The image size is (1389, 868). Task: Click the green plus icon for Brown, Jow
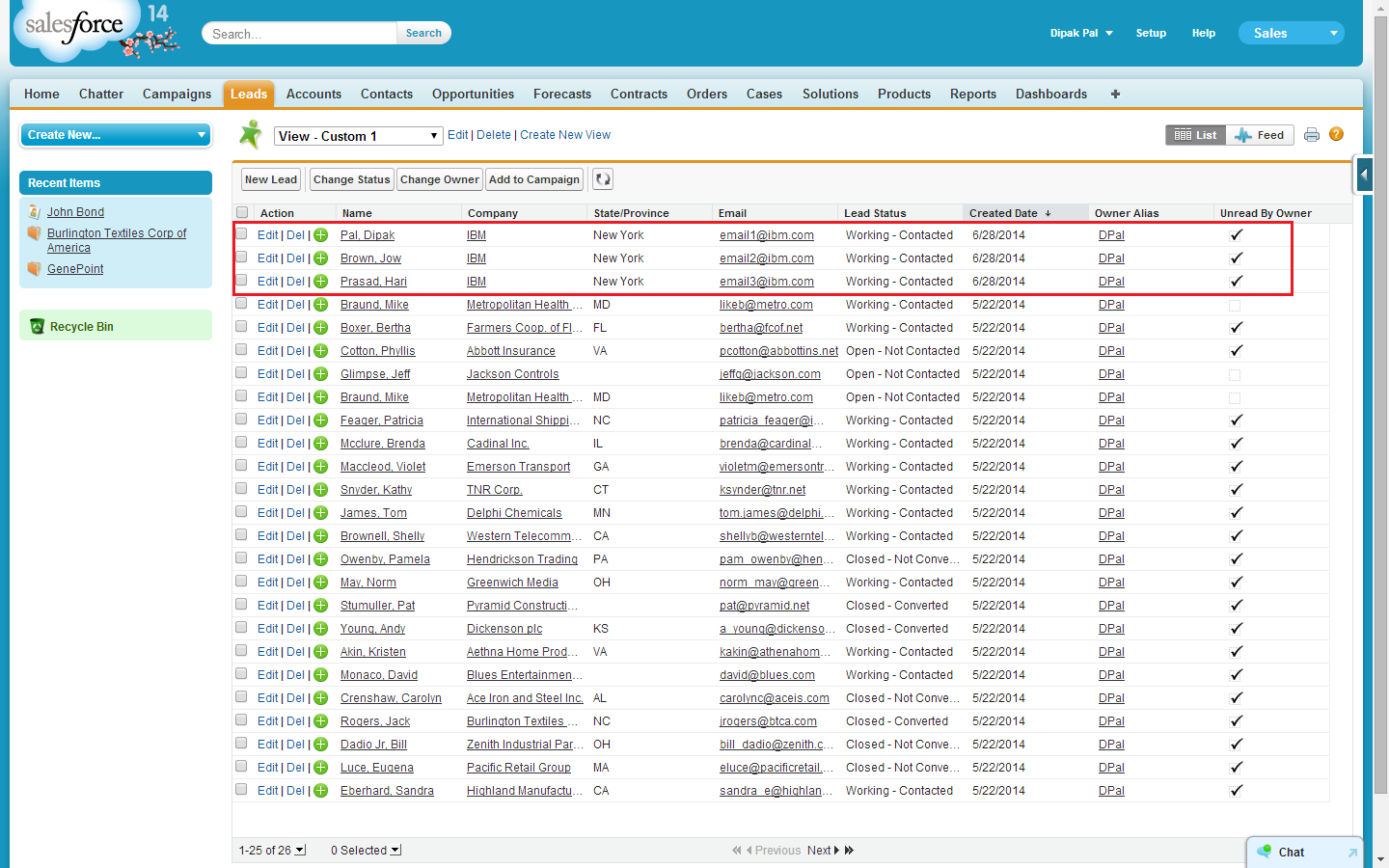pos(321,258)
